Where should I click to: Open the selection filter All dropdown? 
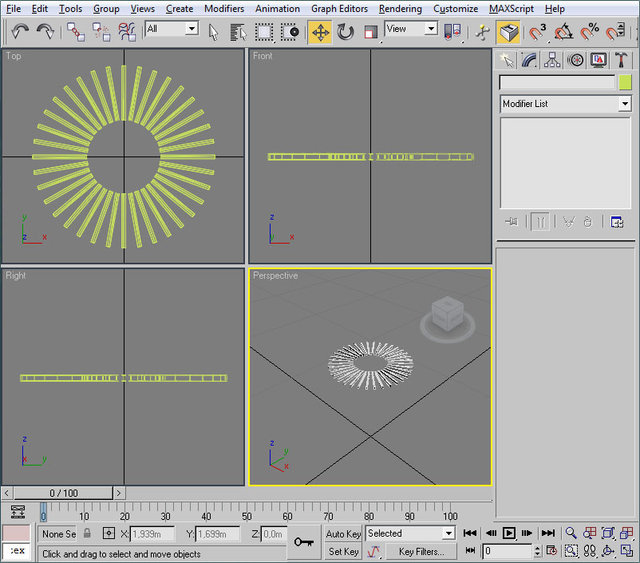tap(171, 30)
